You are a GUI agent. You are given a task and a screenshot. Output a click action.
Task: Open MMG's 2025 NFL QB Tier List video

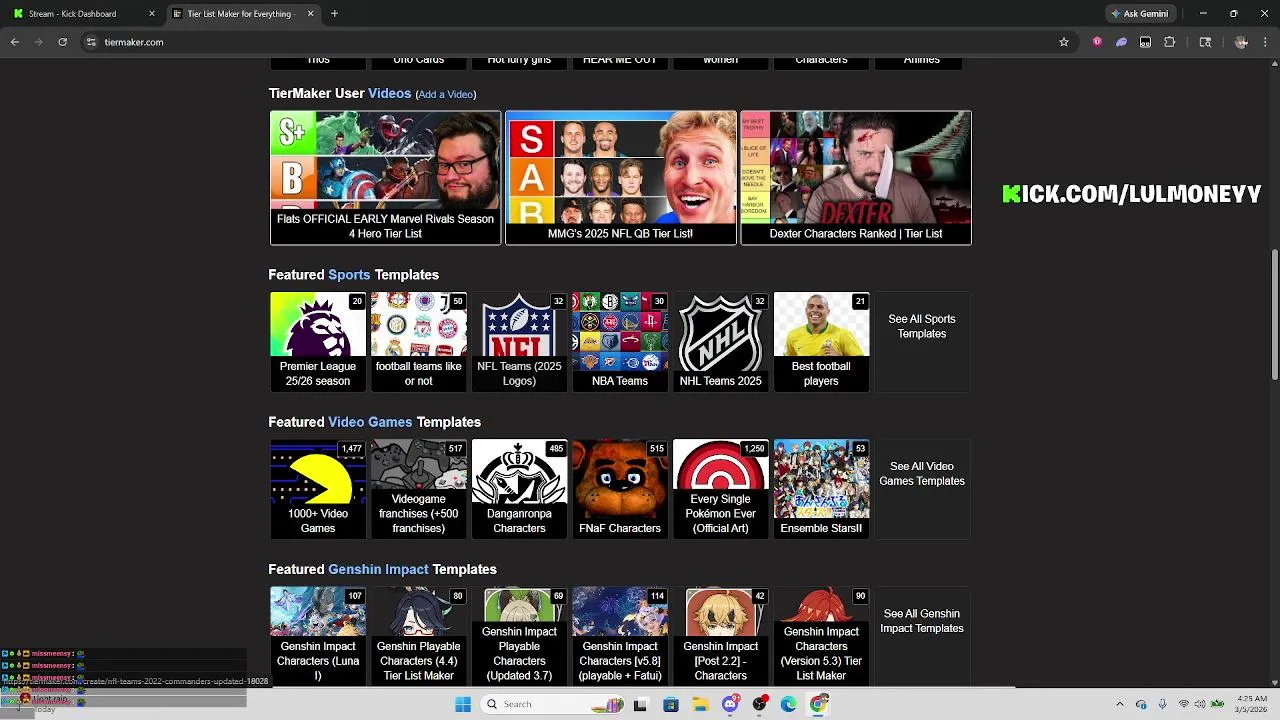coord(620,177)
